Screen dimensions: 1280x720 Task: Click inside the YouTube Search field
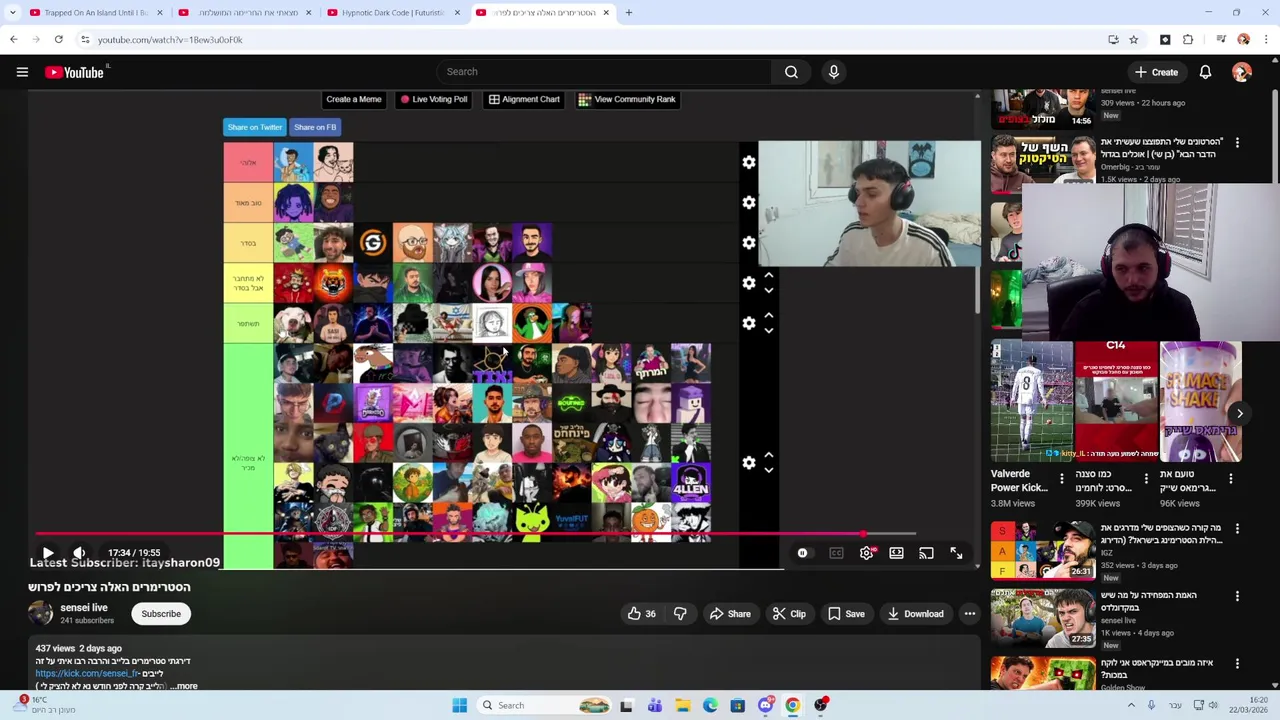(x=605, y=72)
